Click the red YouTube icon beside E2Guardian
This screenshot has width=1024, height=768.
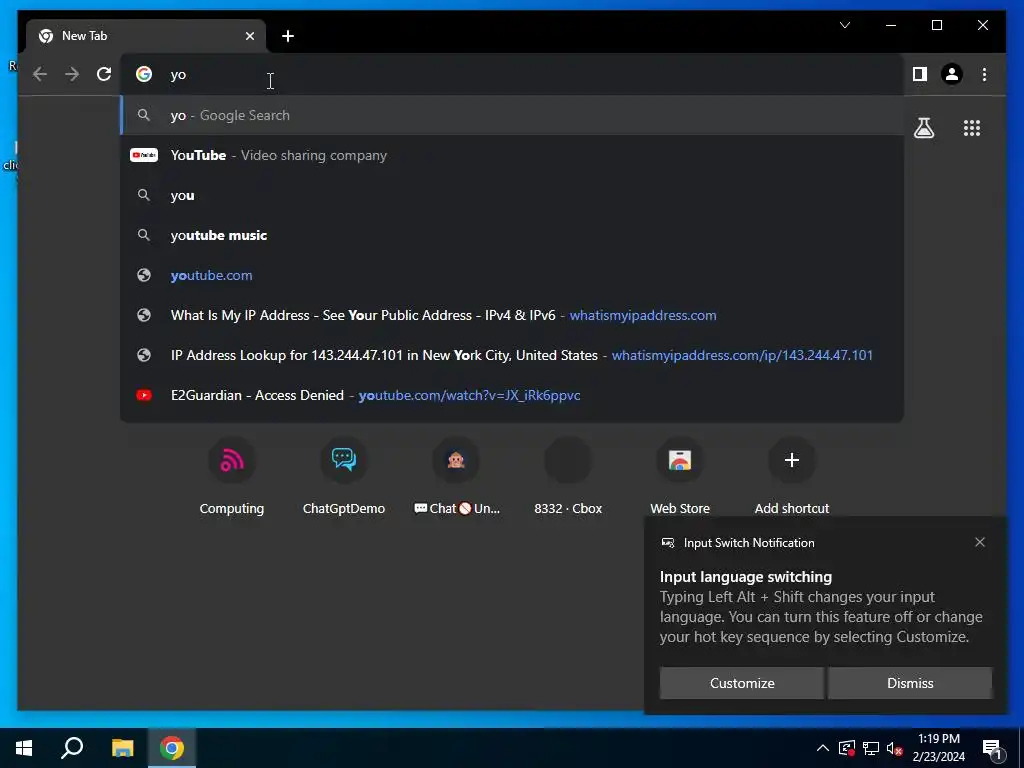(x=144, y=395)
